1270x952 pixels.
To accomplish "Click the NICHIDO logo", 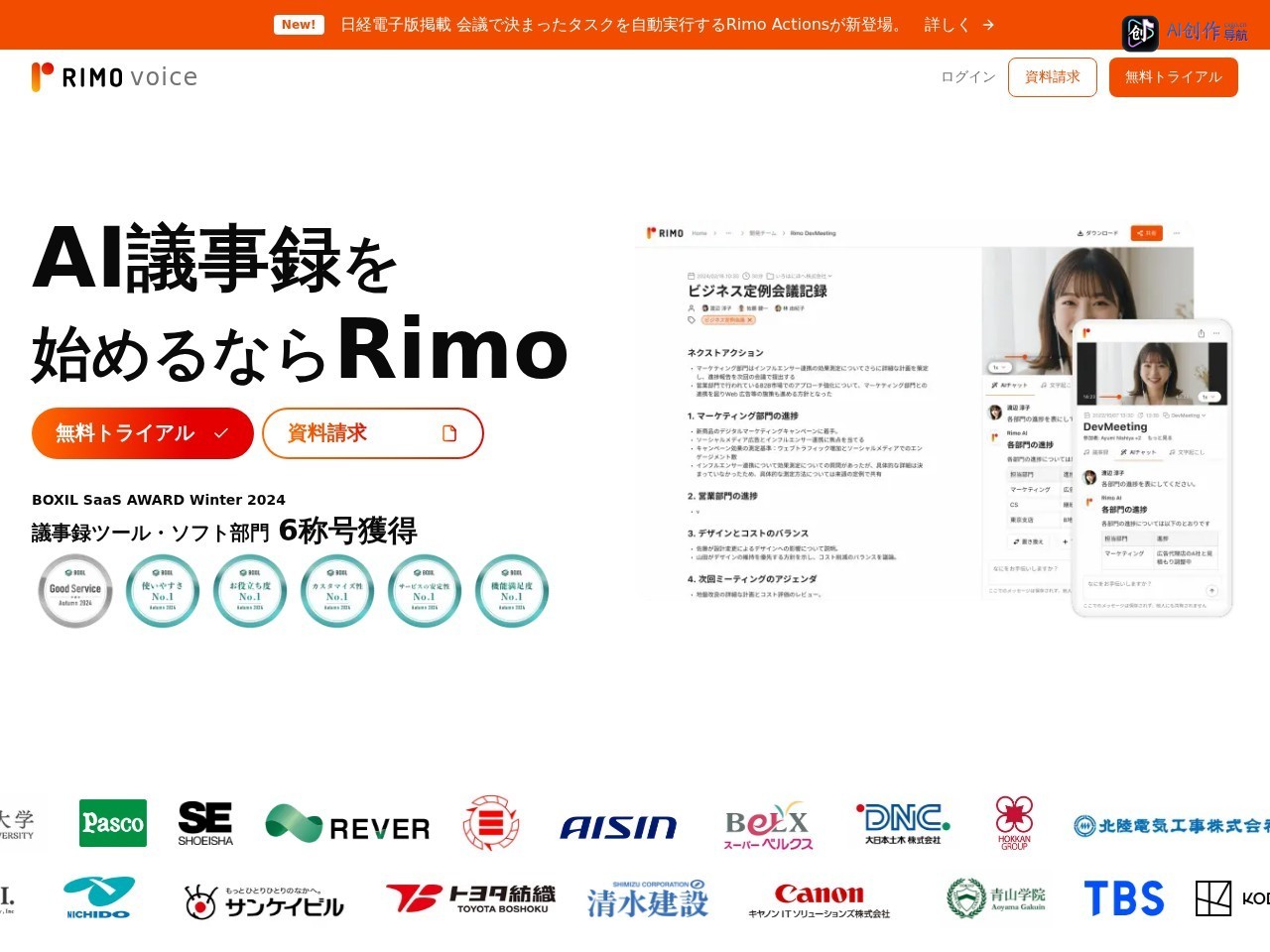I will [98, 898].
